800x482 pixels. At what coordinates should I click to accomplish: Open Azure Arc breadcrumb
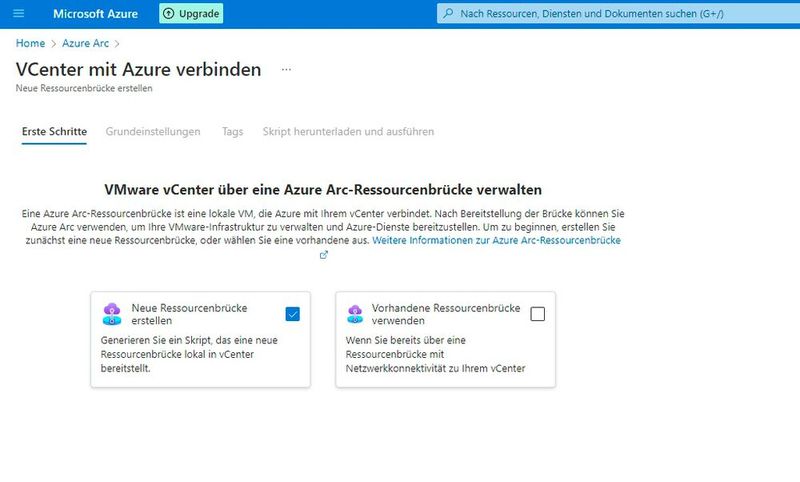(x=85, y=43)
